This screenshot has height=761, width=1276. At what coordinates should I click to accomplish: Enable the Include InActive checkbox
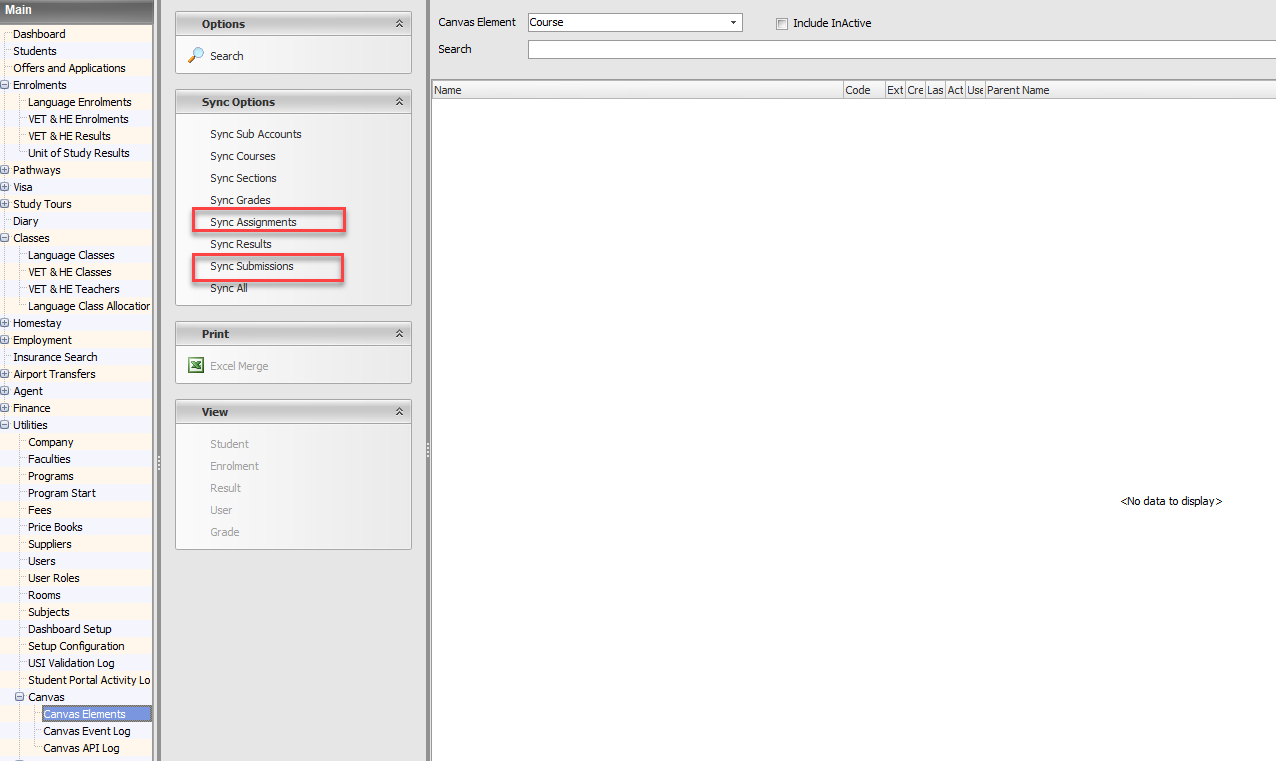782,24
